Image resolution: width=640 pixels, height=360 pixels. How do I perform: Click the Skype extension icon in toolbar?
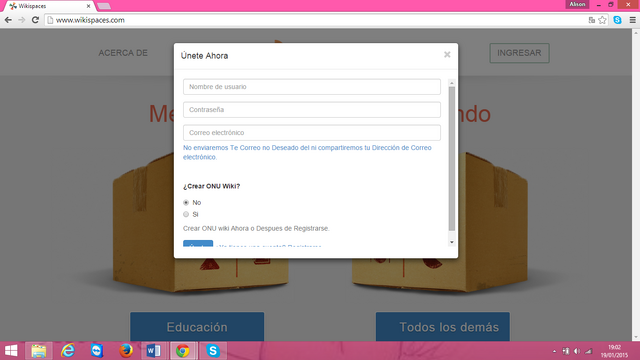[617, 20]
